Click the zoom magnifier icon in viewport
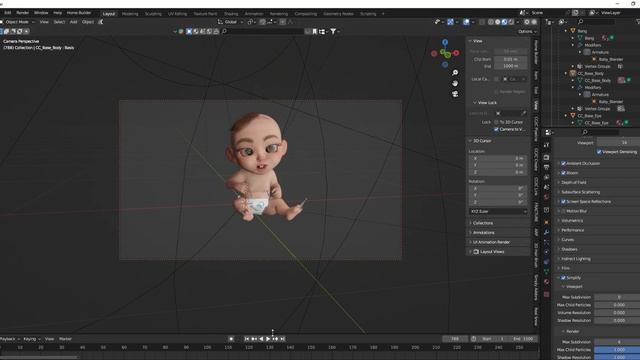 (x=455, y=73)
